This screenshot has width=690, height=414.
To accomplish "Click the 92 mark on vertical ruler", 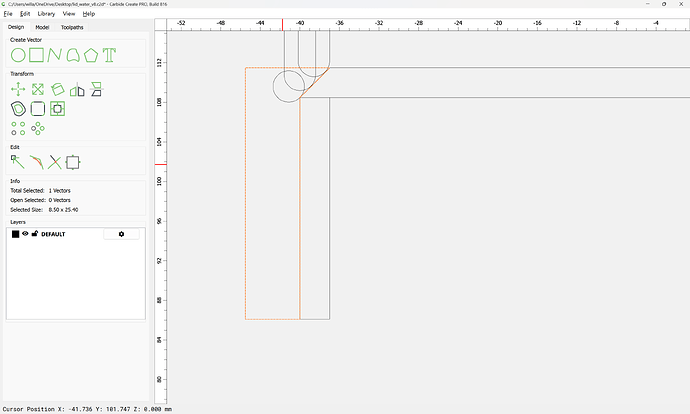I will click(159, 260).
